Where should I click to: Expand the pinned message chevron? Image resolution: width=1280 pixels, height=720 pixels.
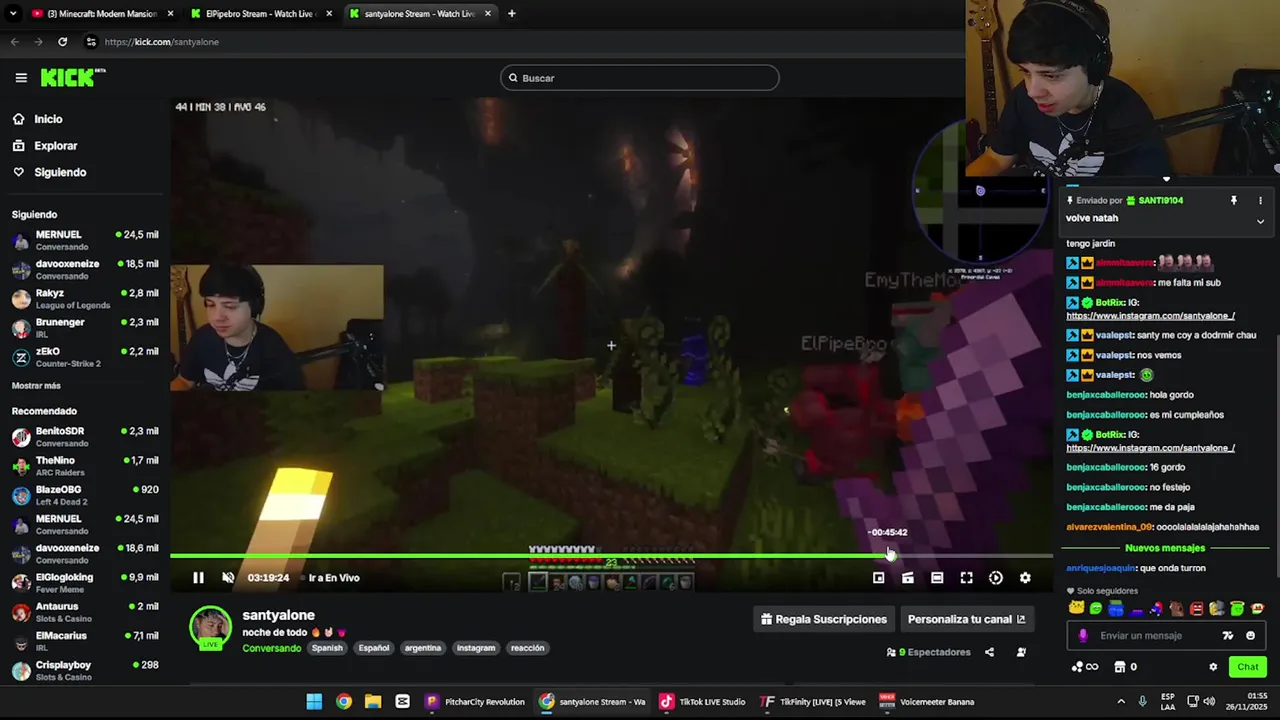[1260, 221]
